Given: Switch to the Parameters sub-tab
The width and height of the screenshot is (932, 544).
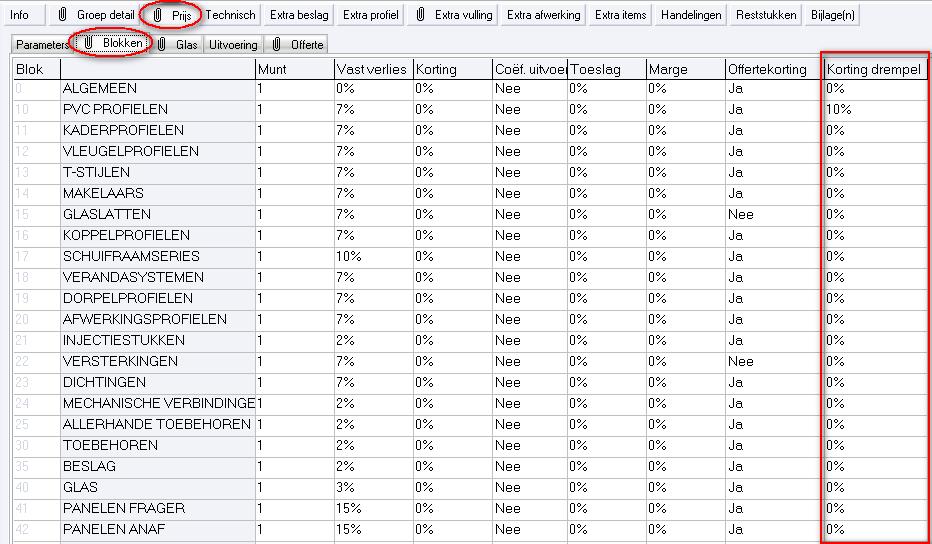Looking at the screenshot, I should click(x=42, y=45).
